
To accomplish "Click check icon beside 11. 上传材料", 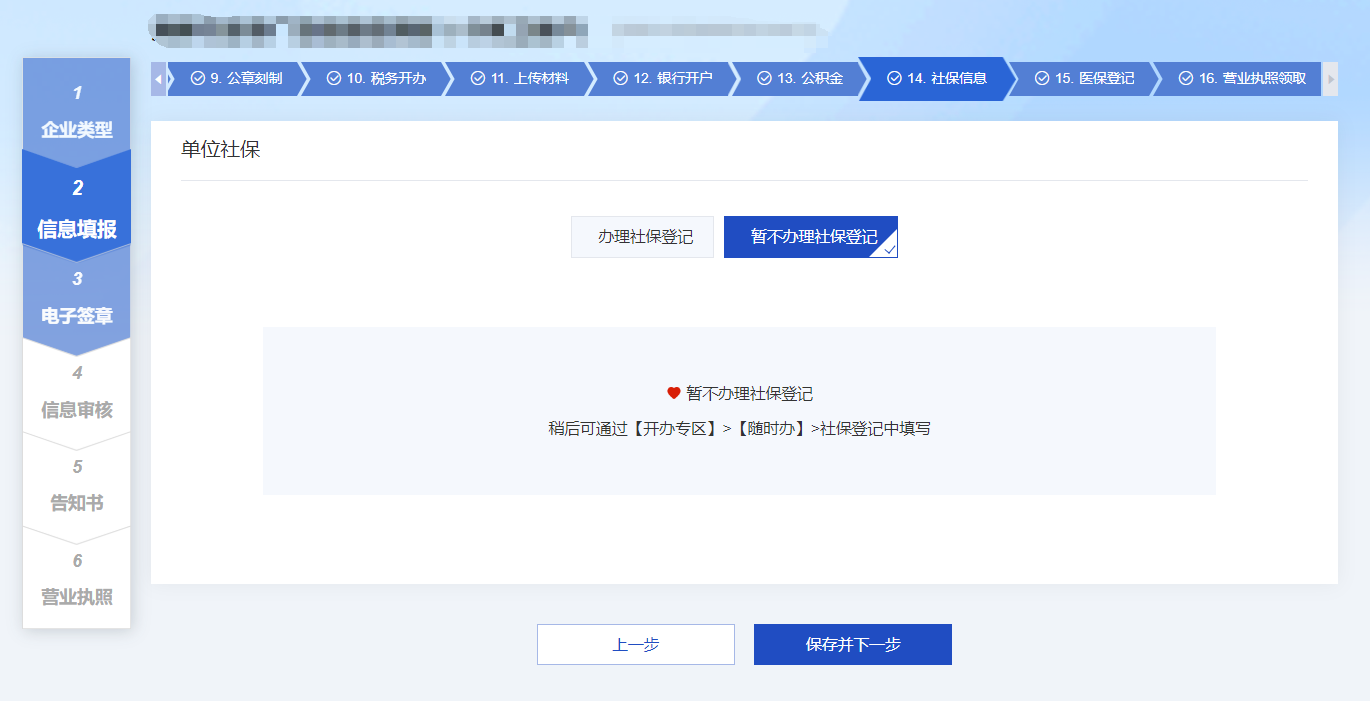I will (x=478, y=78).
